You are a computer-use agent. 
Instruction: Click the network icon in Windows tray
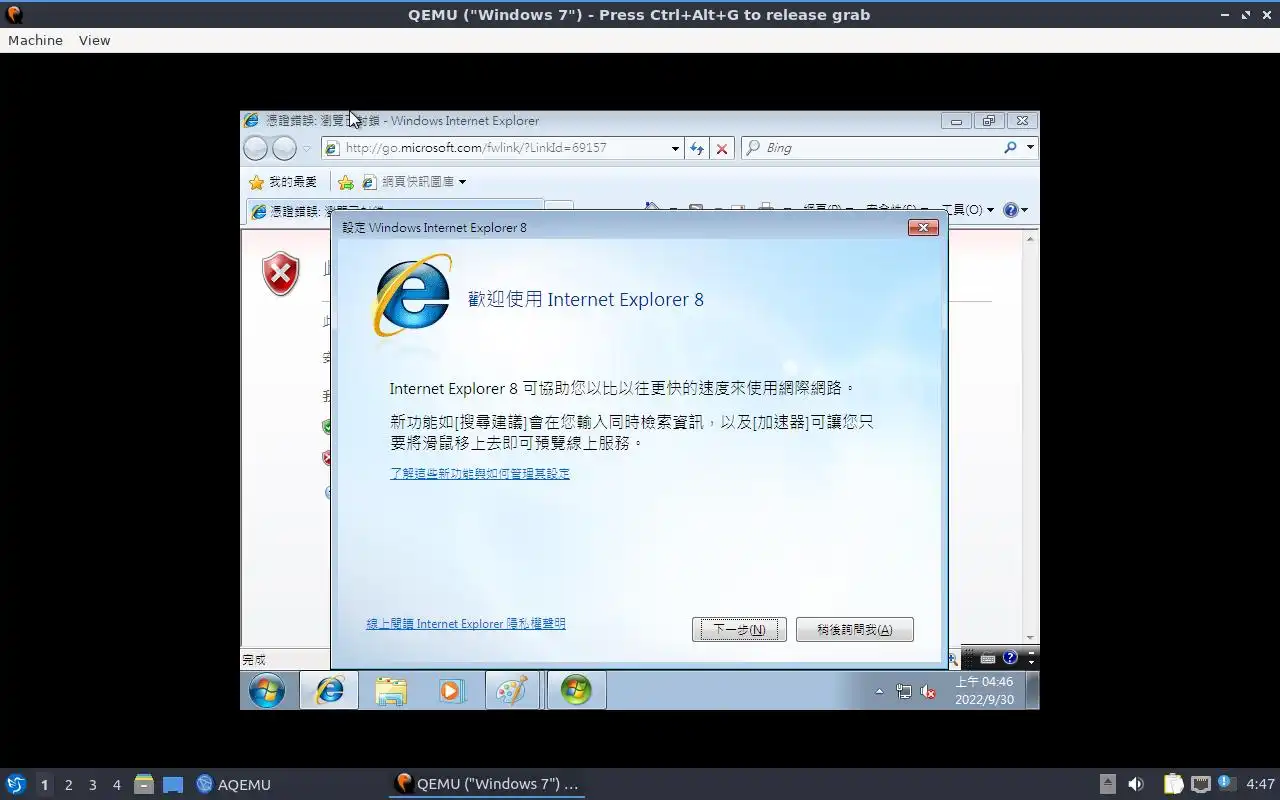(x=904, y=691)
